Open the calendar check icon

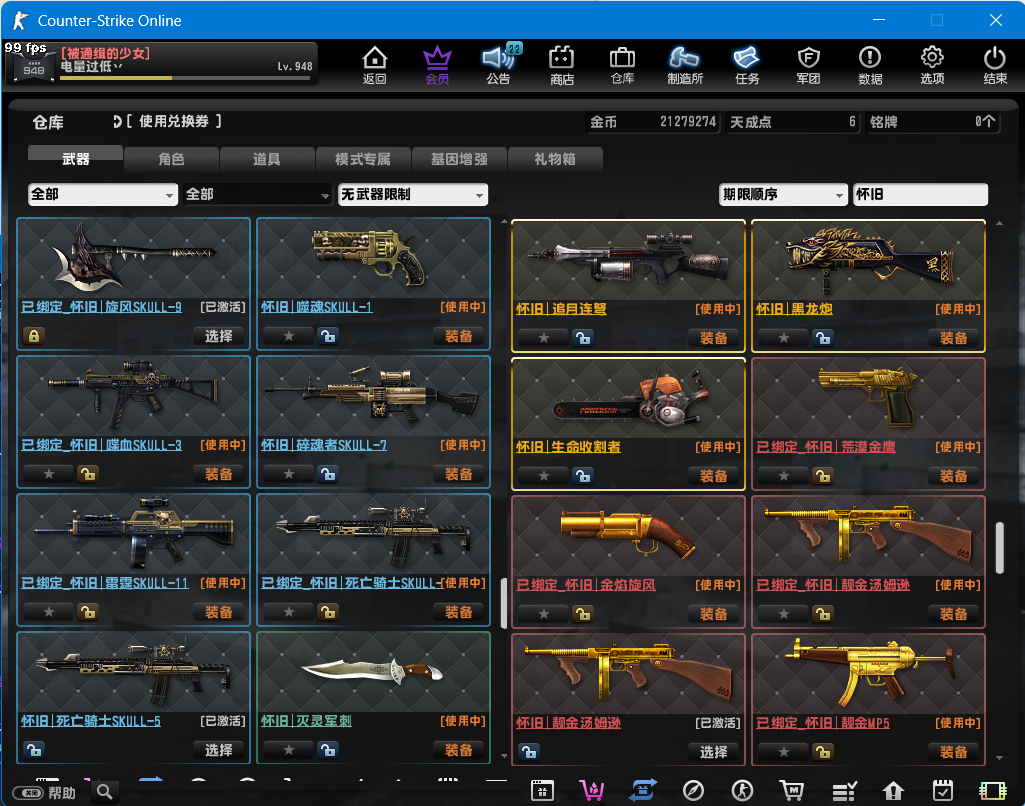[x=943, y=790]
